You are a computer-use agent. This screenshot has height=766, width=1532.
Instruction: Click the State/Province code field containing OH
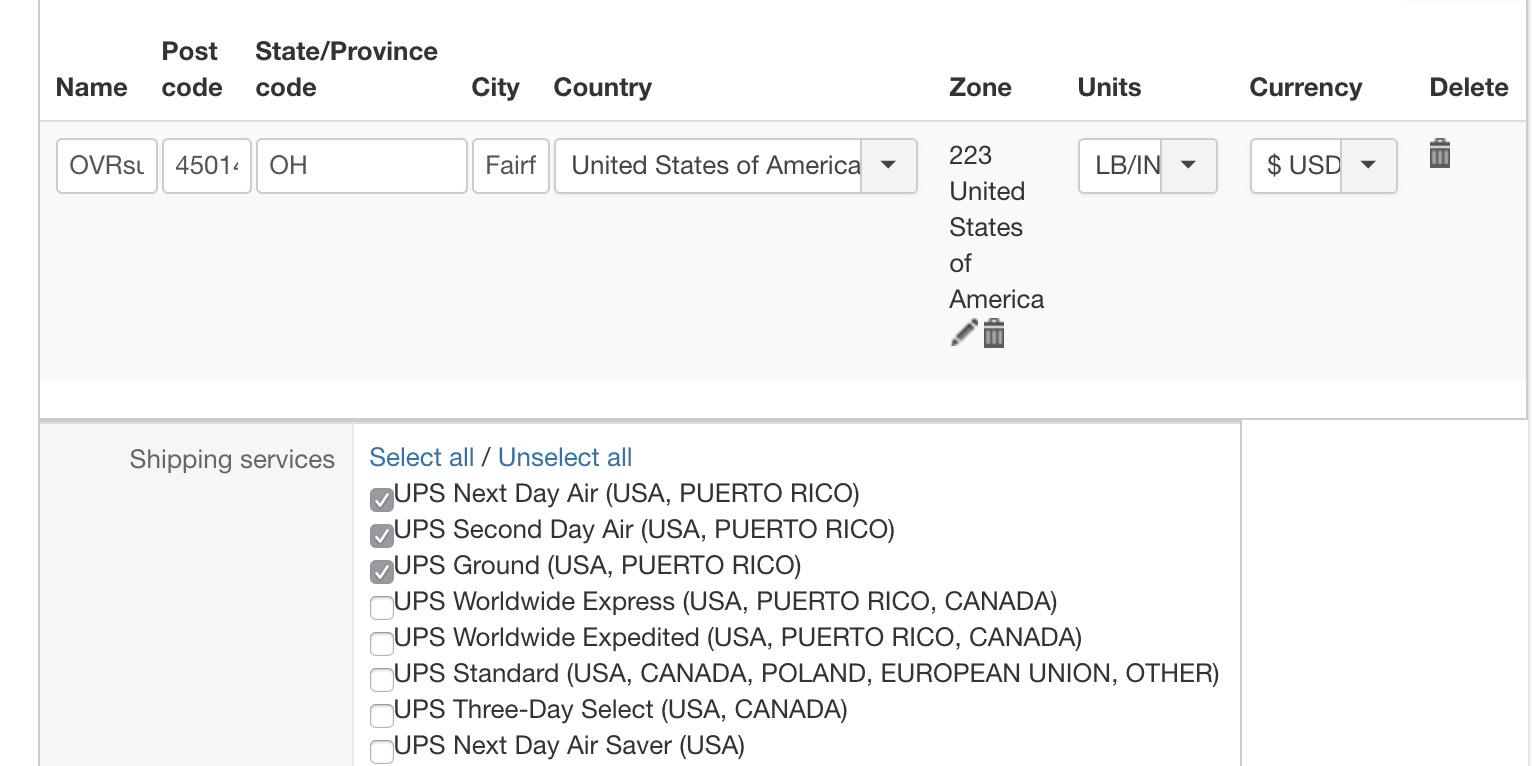(x=361, y=165)
